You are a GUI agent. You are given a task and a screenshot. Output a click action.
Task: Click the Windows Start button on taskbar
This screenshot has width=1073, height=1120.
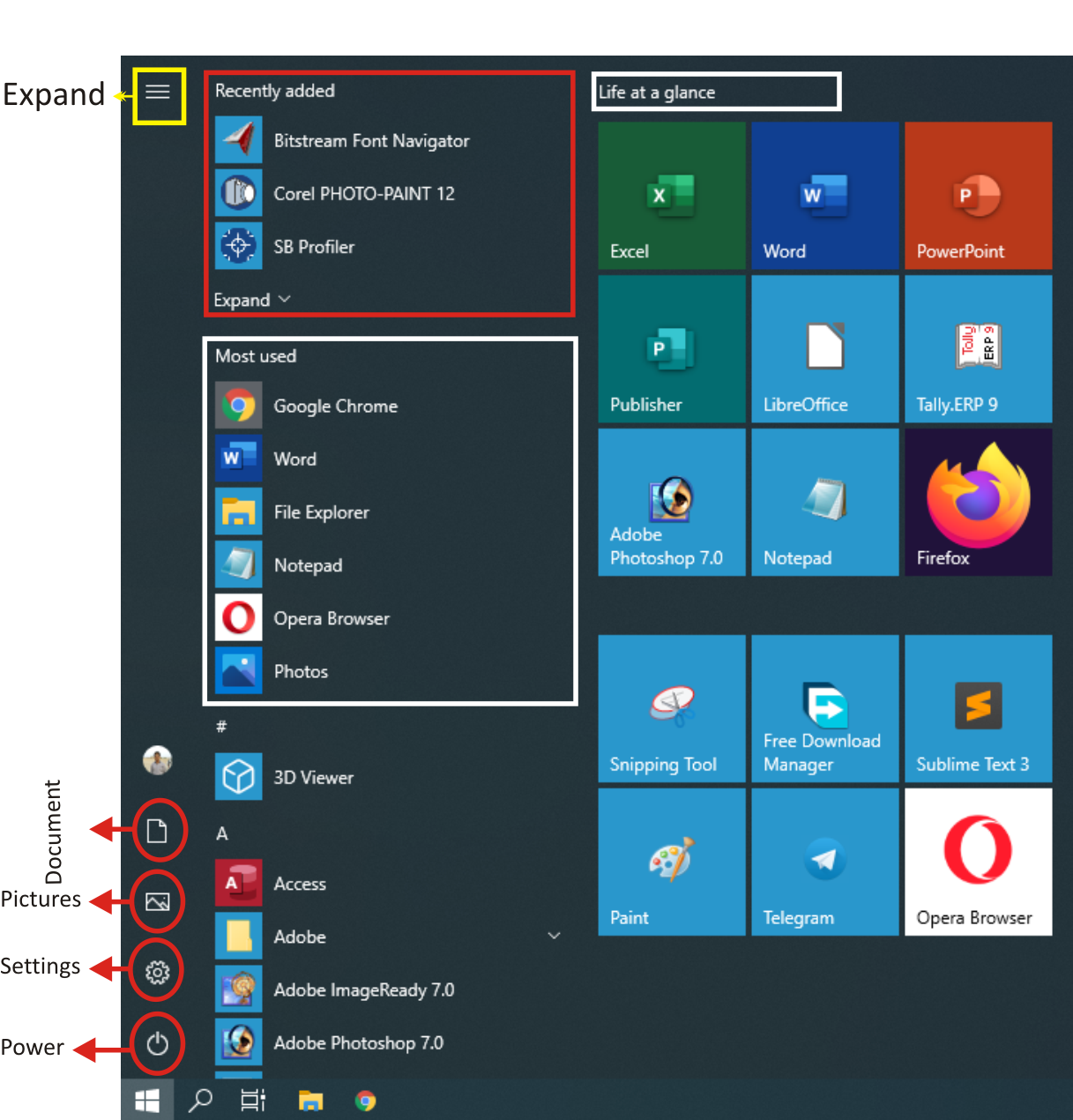147,1101
